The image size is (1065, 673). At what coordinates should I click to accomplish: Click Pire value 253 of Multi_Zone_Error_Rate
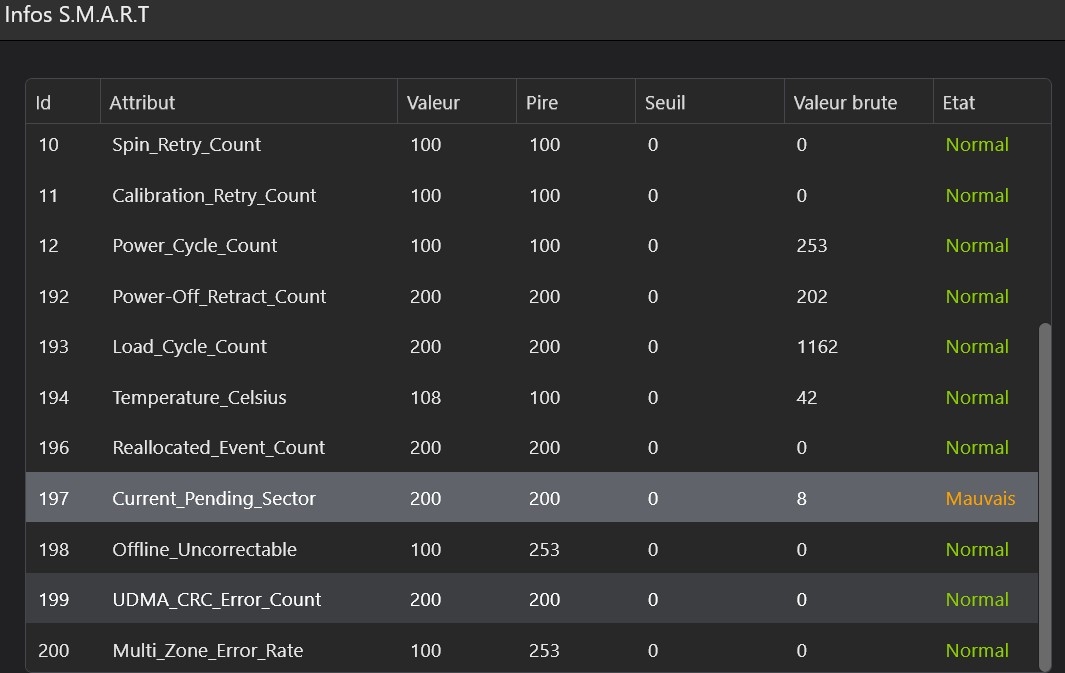click(x=544, y=650)
